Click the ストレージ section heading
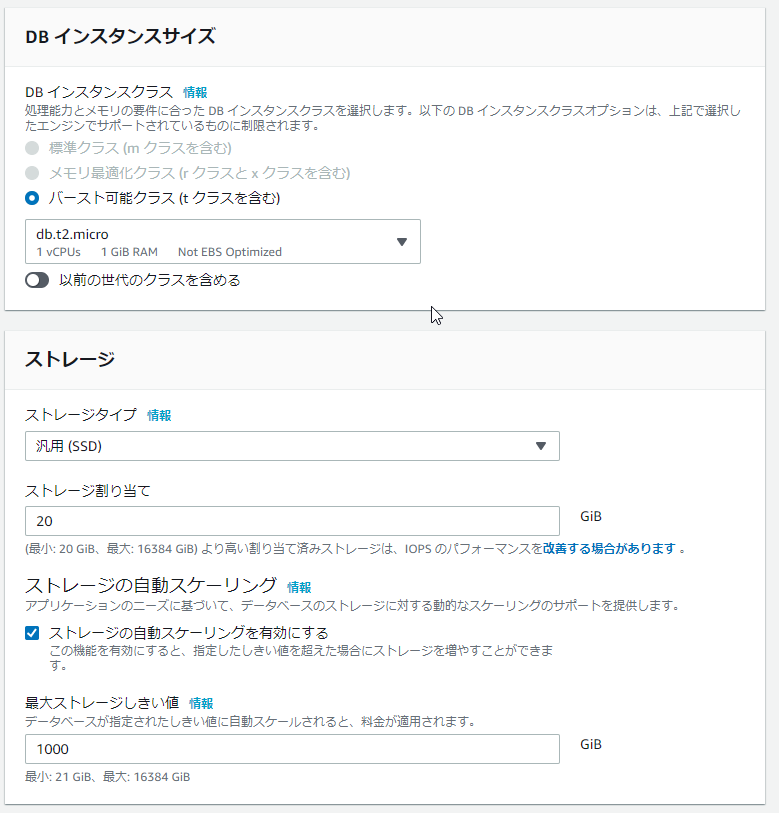 click(70, 359)
